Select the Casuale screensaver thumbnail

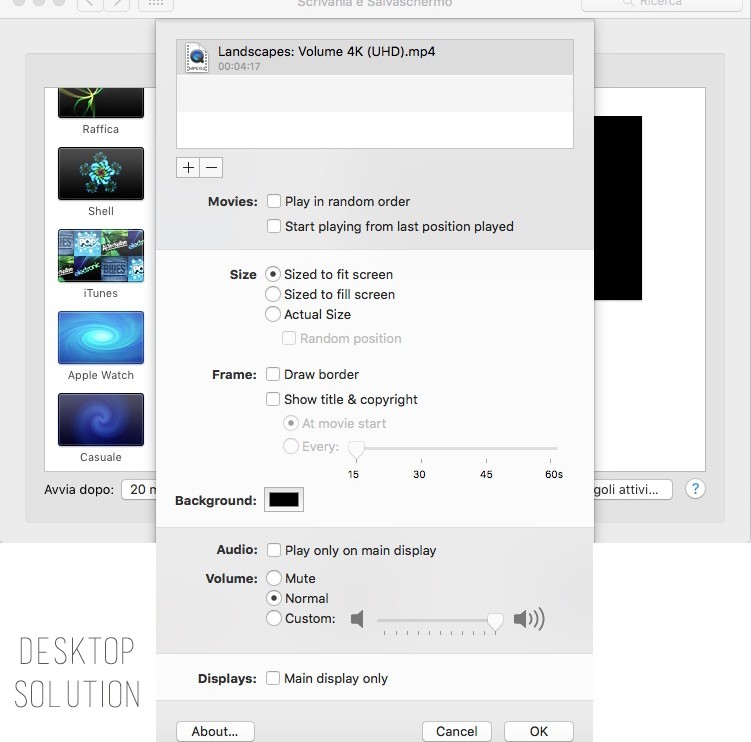(101, 420)
